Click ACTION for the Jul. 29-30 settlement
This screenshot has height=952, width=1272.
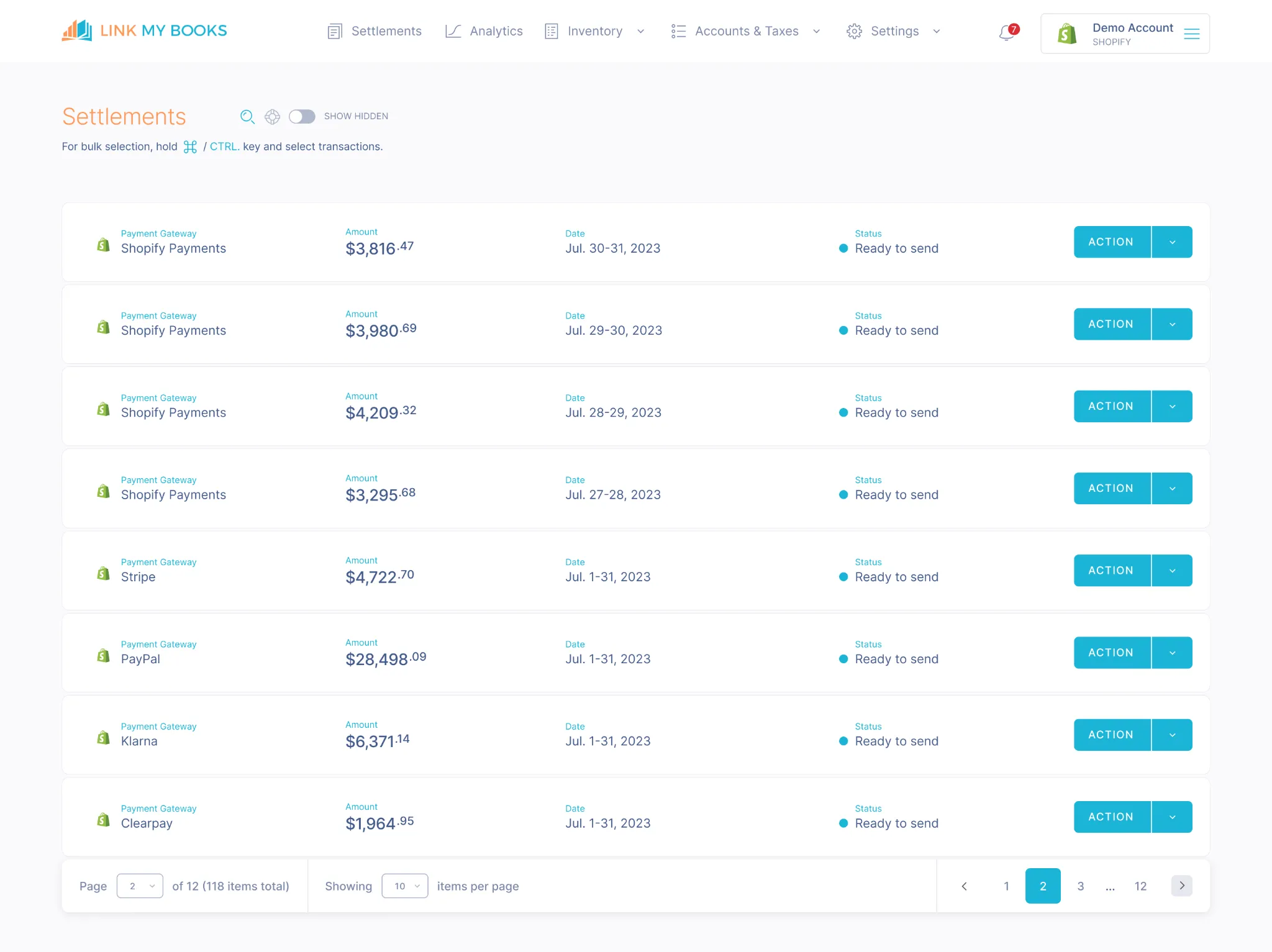(1112, 324)
